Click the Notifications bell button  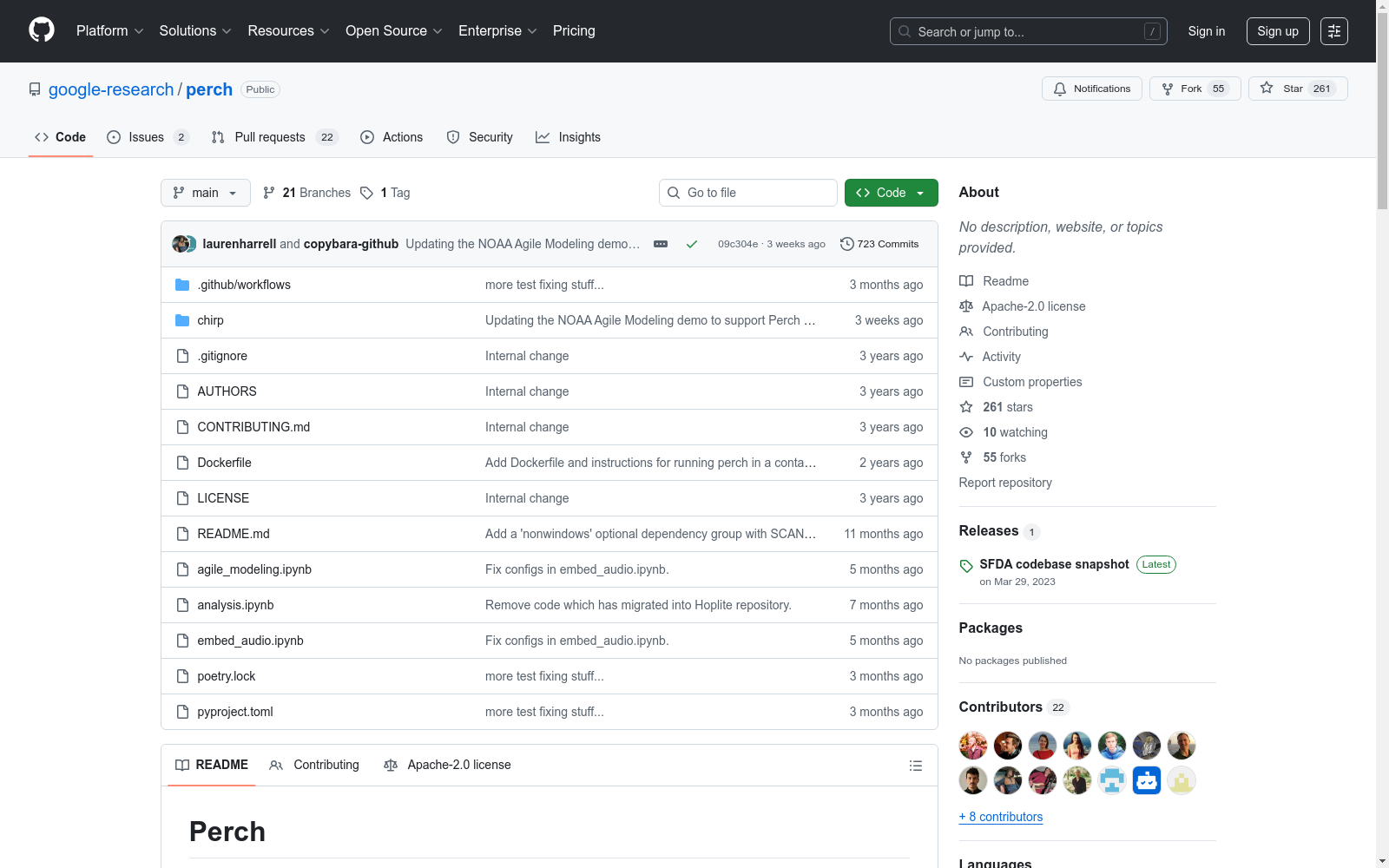pos(1092,89)
